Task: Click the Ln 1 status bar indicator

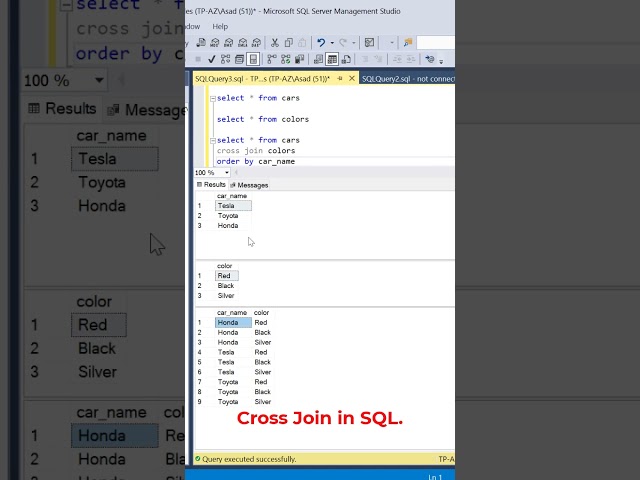Action: 435,477
